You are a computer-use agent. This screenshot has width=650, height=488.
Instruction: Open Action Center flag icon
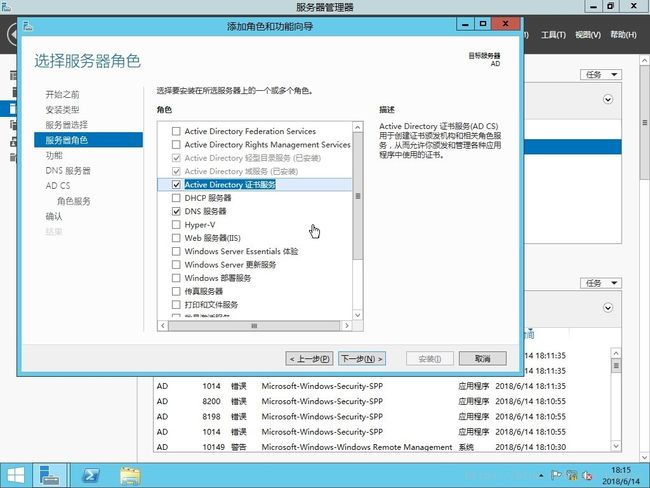tap(555, 476)
